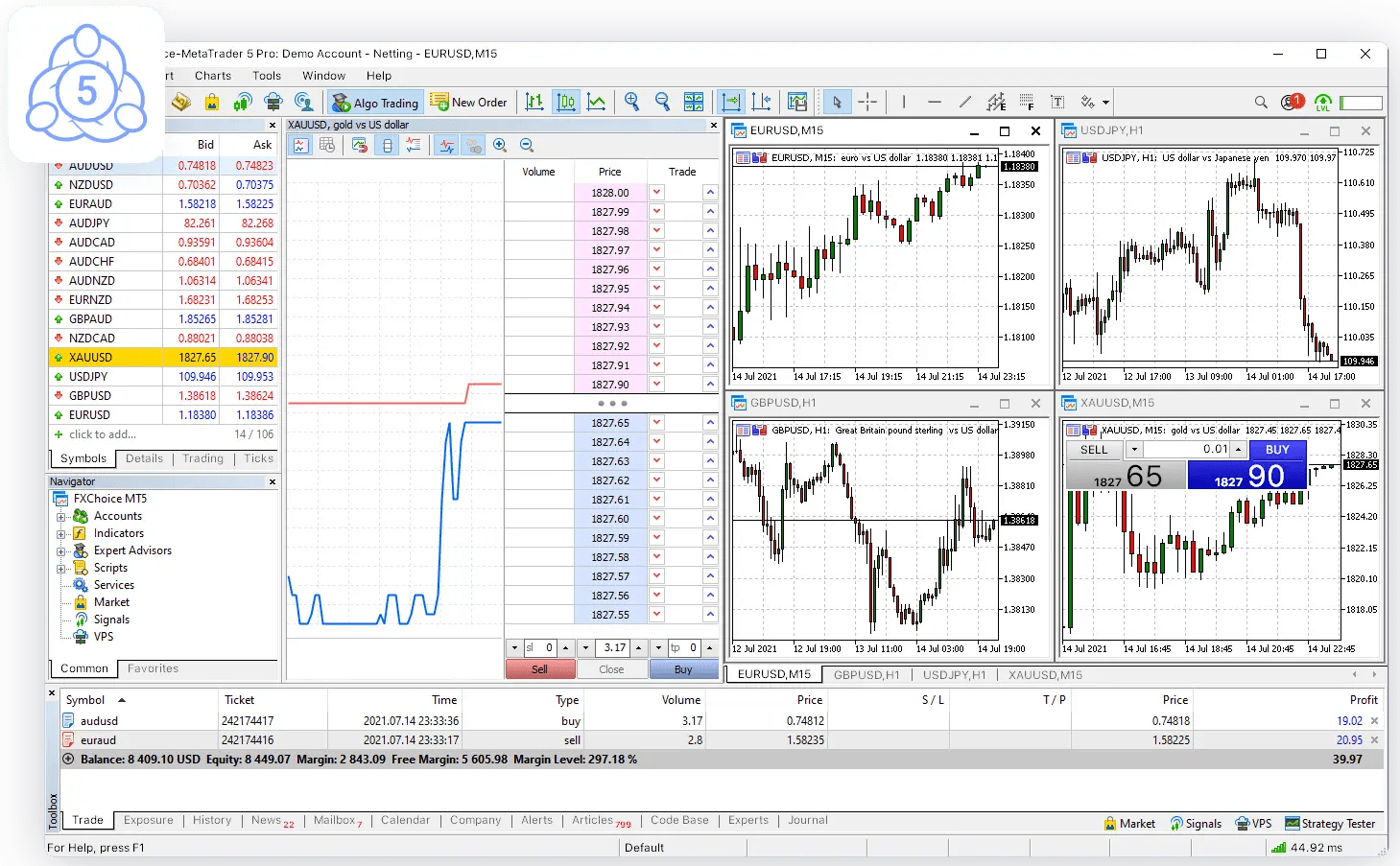Open account notifications icon with badge
Viewport: 1400px width, 866px height.
click(1292, 102)
